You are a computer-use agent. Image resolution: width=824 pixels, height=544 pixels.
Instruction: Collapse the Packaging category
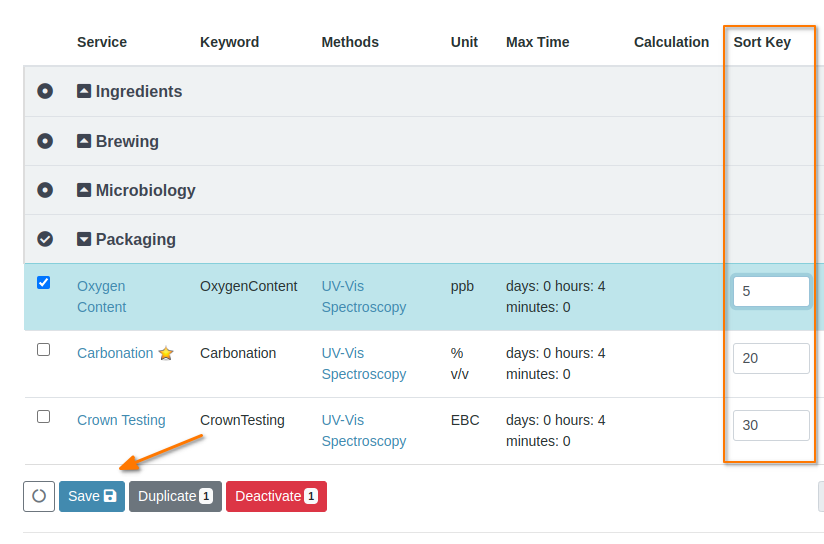84,239
